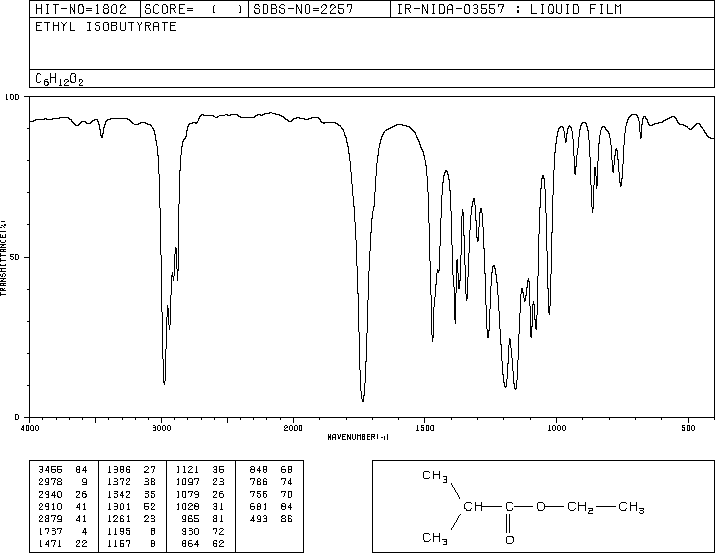Select peak table entry 1028
Viewport: 715px width, 553px height.
tap(187, 506)
